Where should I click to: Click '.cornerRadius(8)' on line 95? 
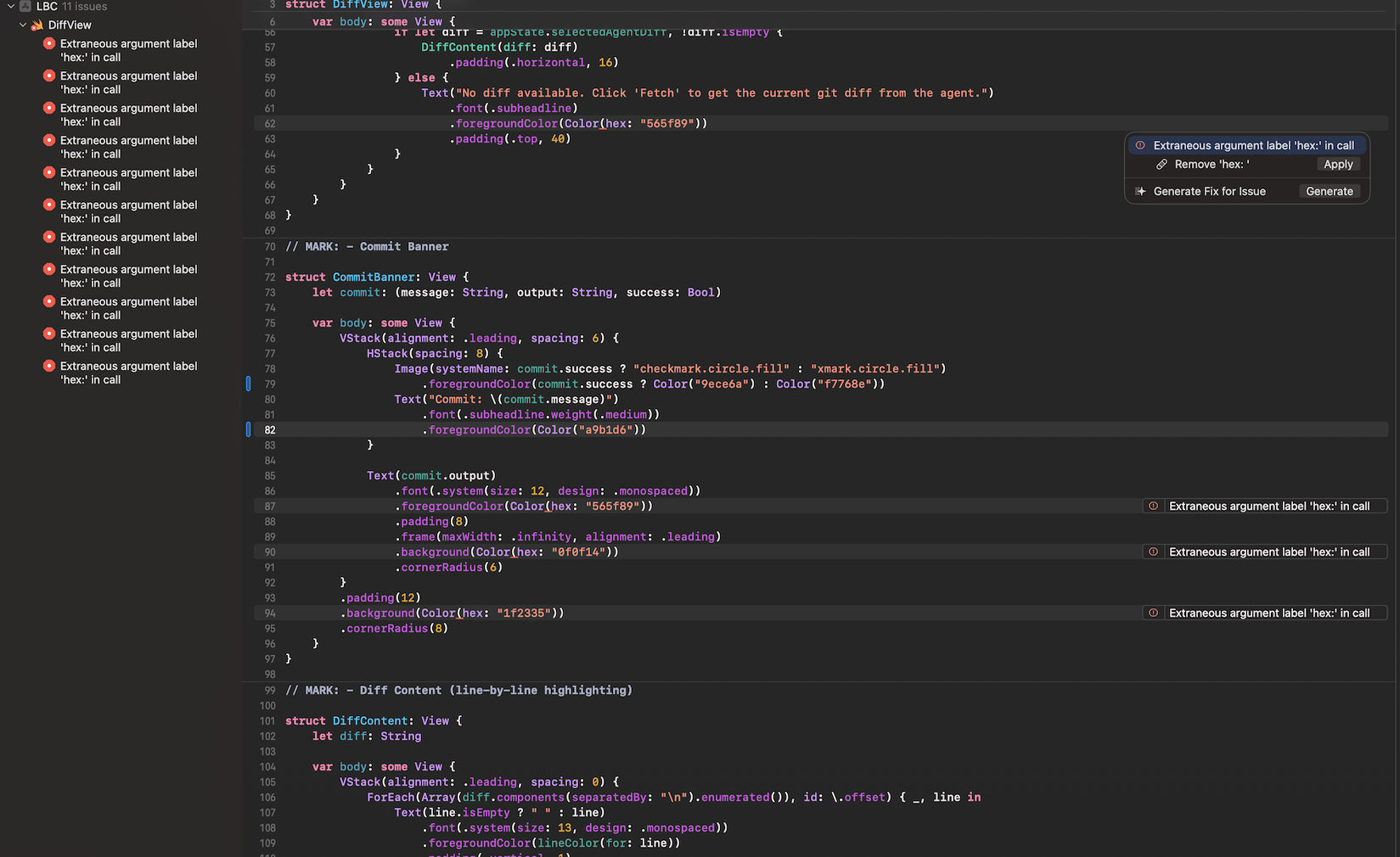(x=394, y=629)
